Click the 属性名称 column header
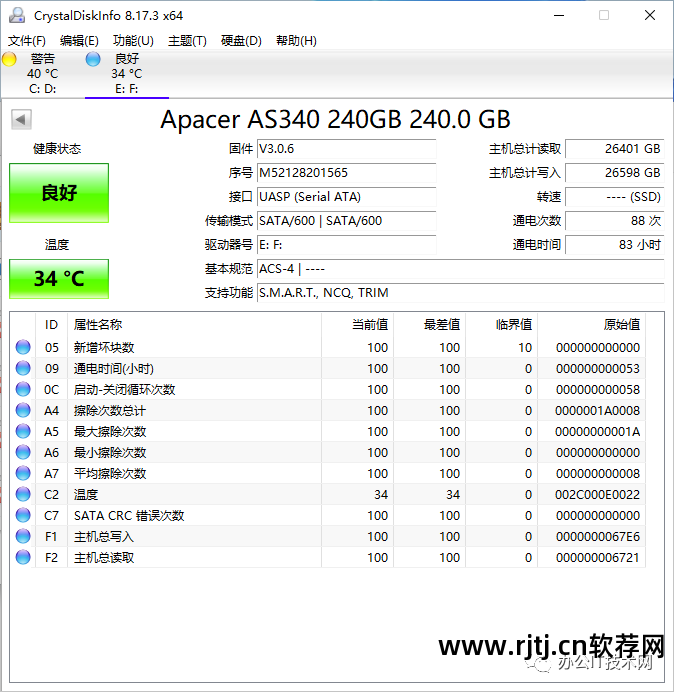The height and width of the screenshot is (692, 674). [x=98, y=325]
